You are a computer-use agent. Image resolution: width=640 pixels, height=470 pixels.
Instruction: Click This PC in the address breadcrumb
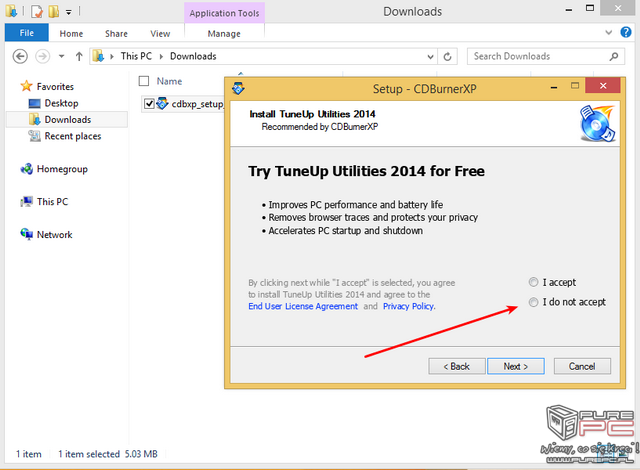click(136, 56)
